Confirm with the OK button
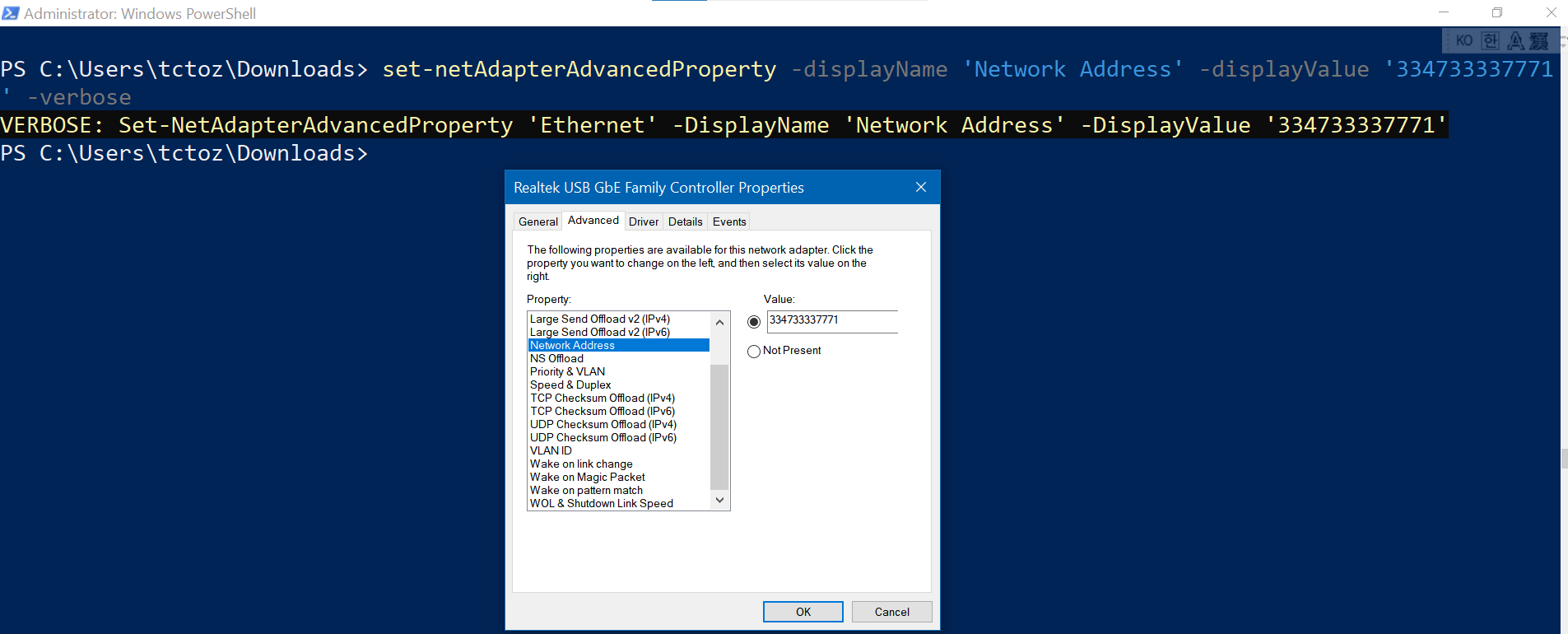This screenshot has height=634, width=1568. 803,612
